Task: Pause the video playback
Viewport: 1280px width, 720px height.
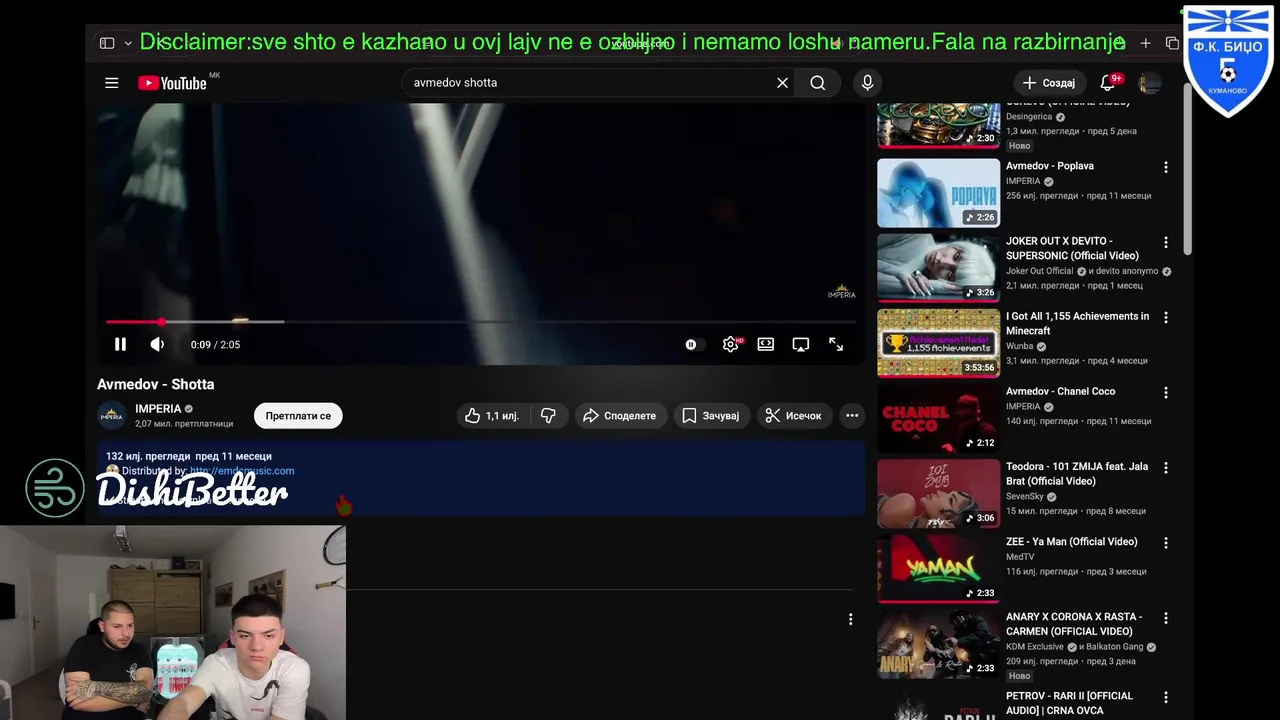Action: tap(120, 344)
